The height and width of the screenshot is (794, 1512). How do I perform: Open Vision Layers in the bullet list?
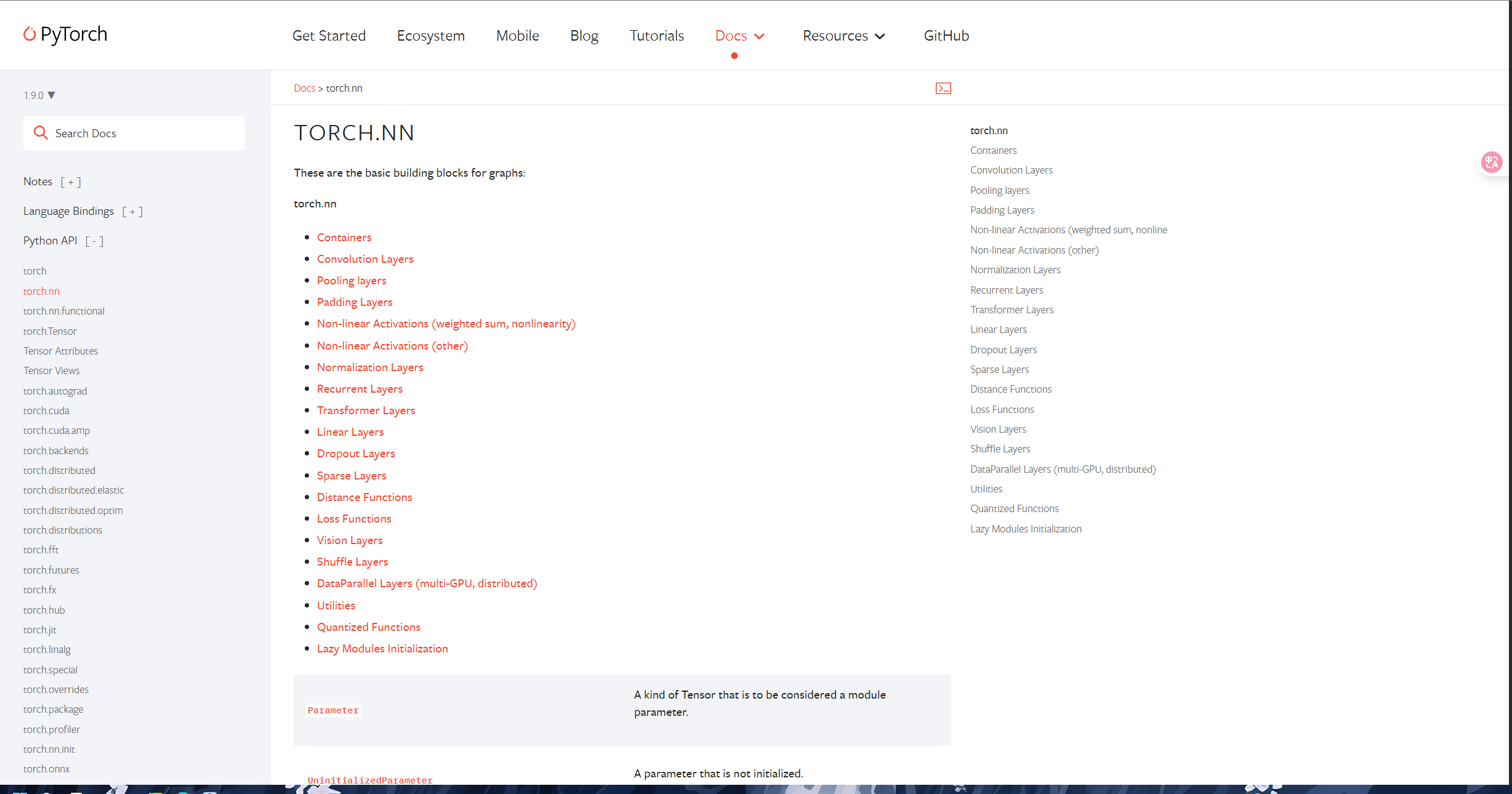350,540
